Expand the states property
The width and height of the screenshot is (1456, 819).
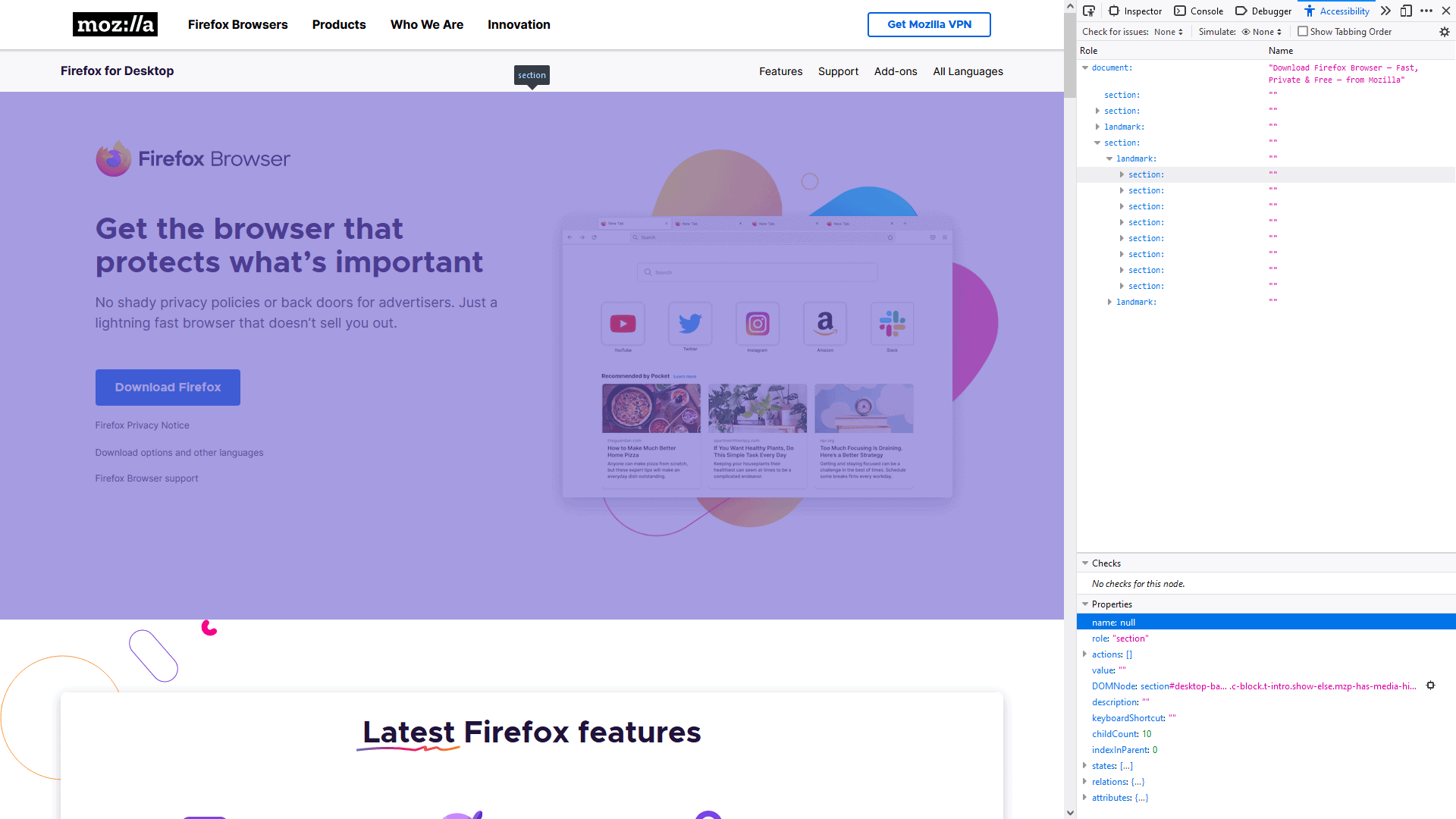coord(1085,766)
